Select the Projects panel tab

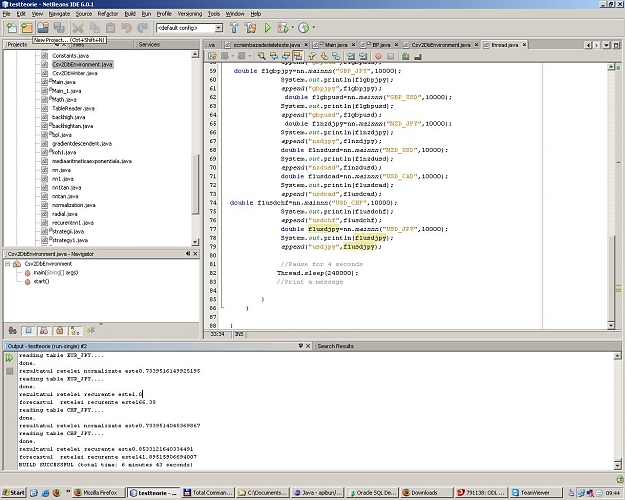click(18, 44)
